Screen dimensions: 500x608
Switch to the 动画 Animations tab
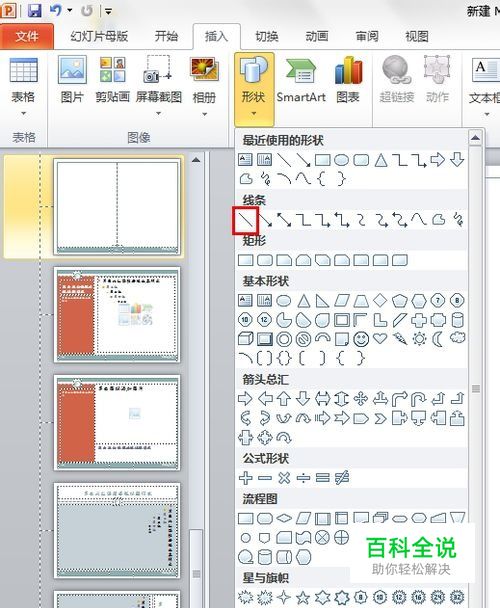(317, 36)
